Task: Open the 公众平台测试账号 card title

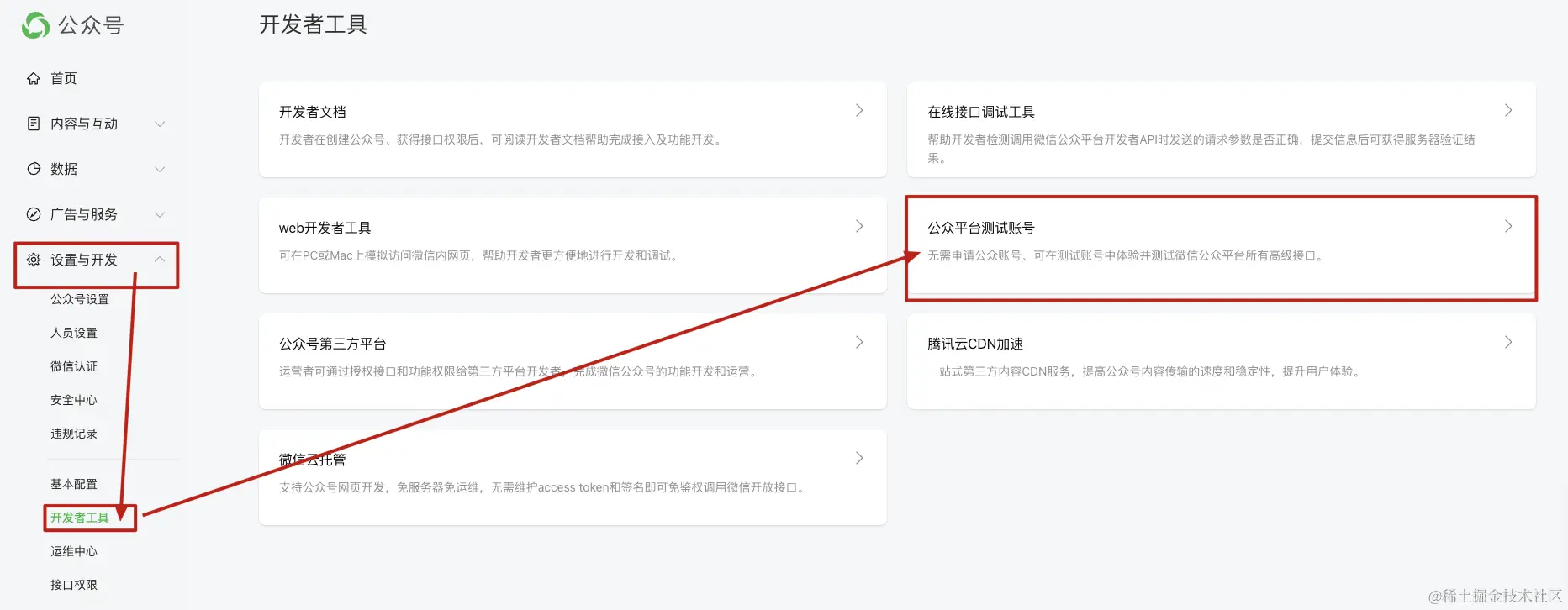Action: click(981, 228)
